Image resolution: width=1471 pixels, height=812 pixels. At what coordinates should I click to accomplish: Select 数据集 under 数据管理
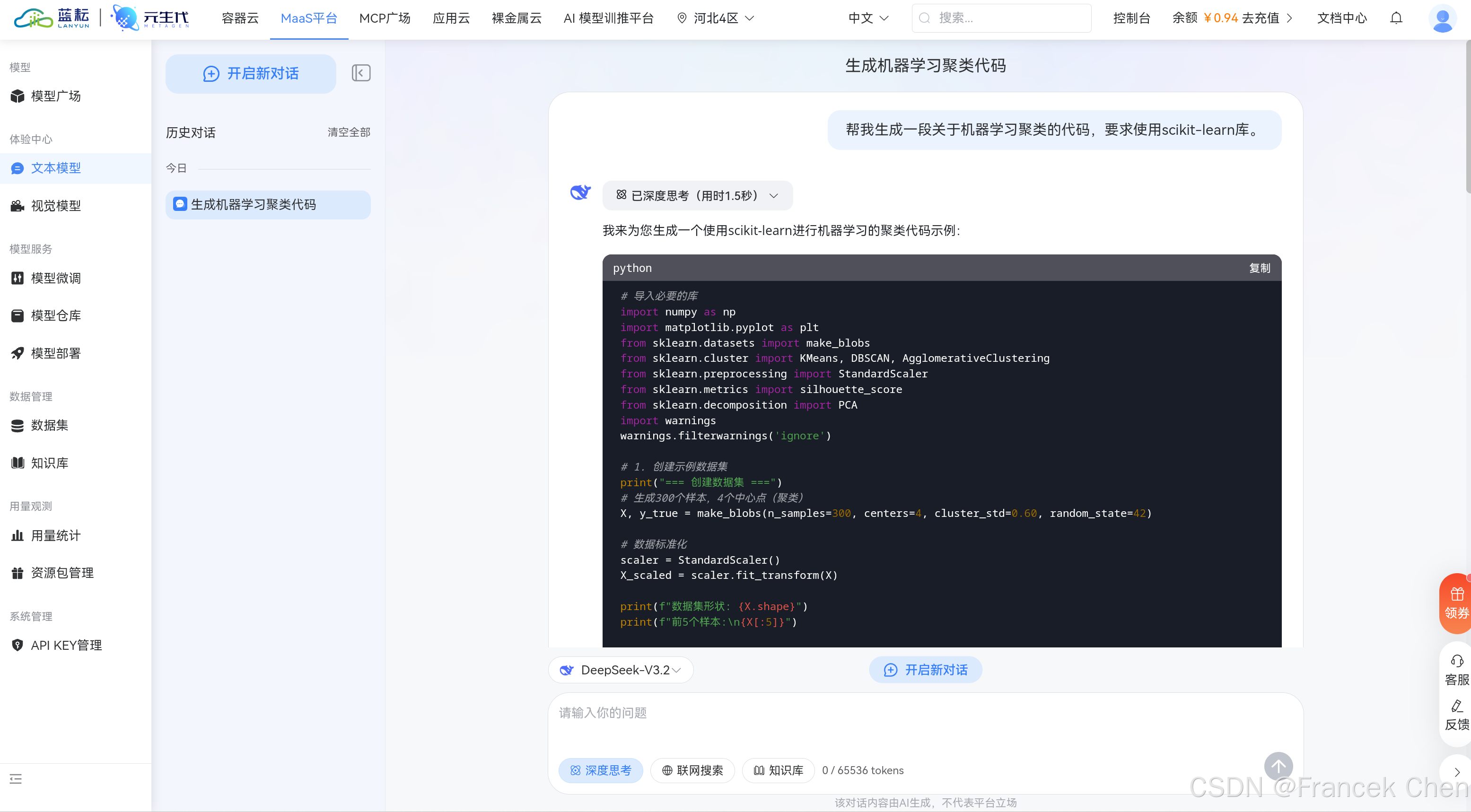[50, 425]
